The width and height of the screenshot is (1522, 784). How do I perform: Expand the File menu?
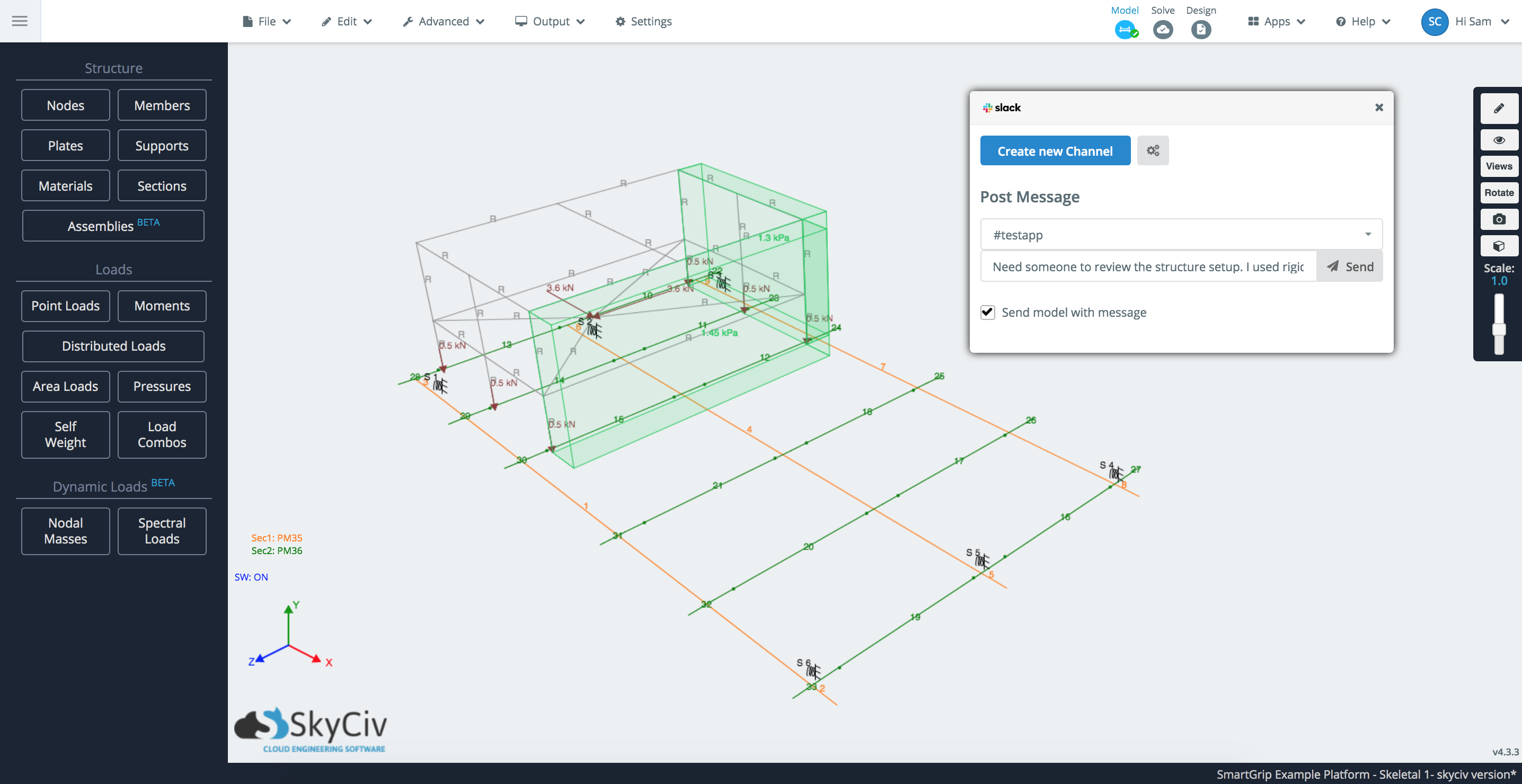[x=265, y=21]
